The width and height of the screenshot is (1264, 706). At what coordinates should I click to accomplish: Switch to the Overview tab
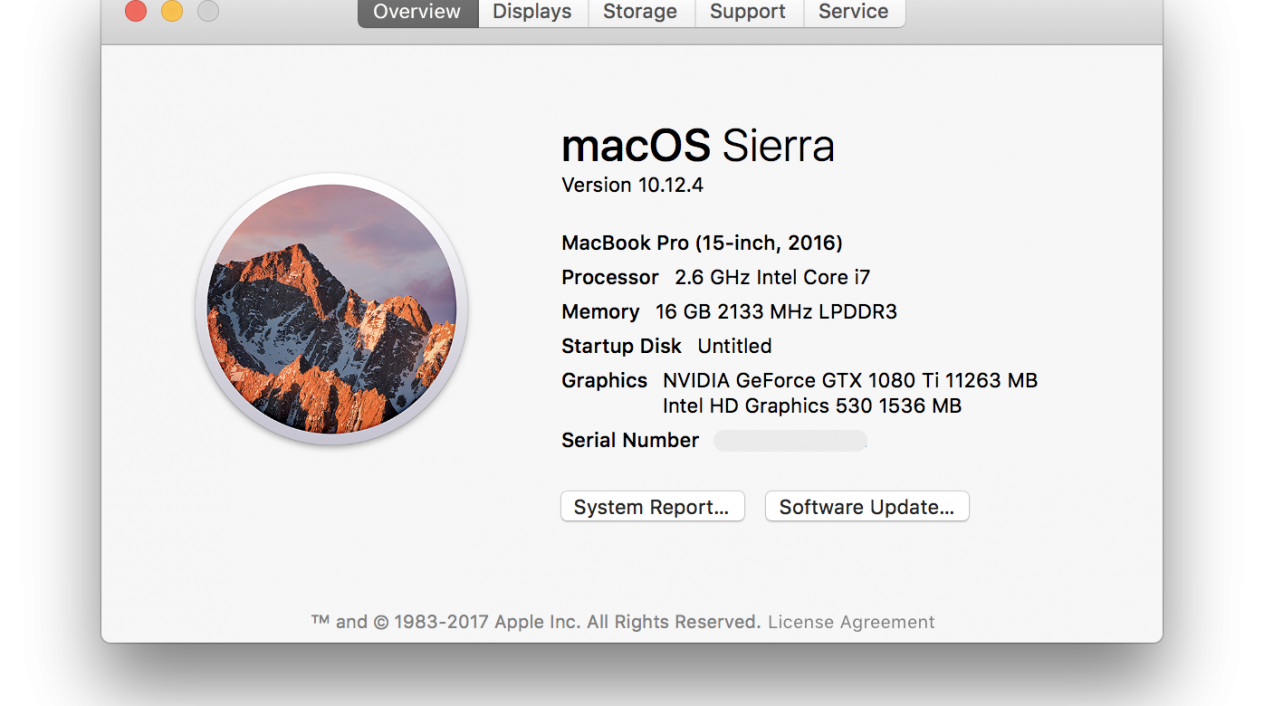(418, 13)
